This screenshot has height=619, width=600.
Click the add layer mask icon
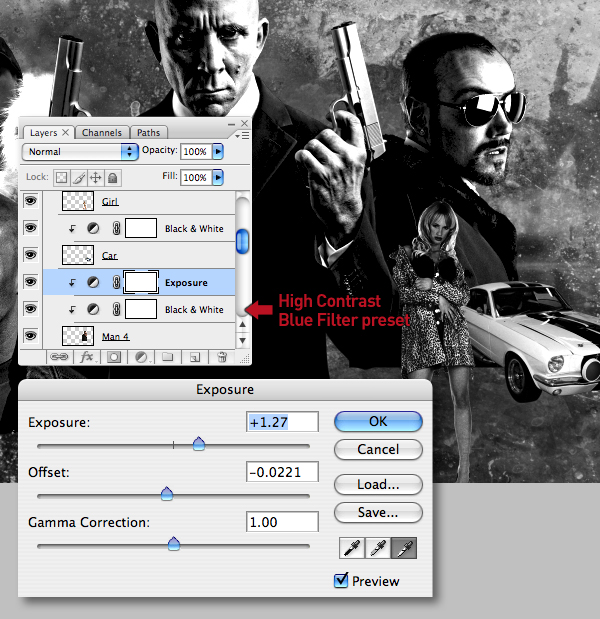[114, 357]
